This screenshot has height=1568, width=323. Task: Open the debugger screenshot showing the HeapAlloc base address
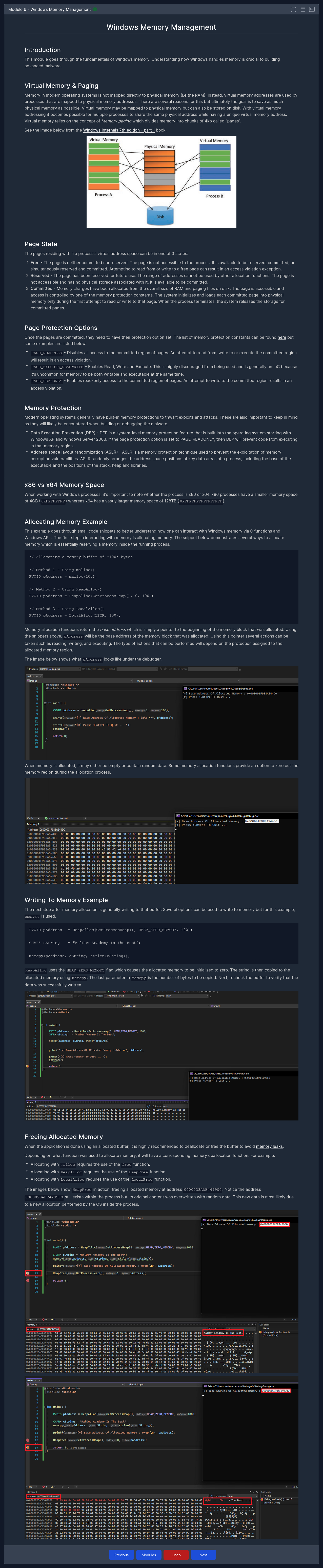[x=161, y=712]
